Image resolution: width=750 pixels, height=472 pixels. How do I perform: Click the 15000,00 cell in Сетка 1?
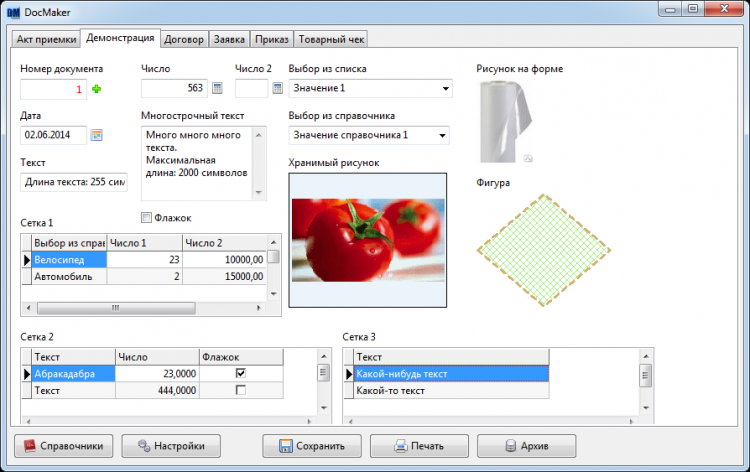pos(224,276)
